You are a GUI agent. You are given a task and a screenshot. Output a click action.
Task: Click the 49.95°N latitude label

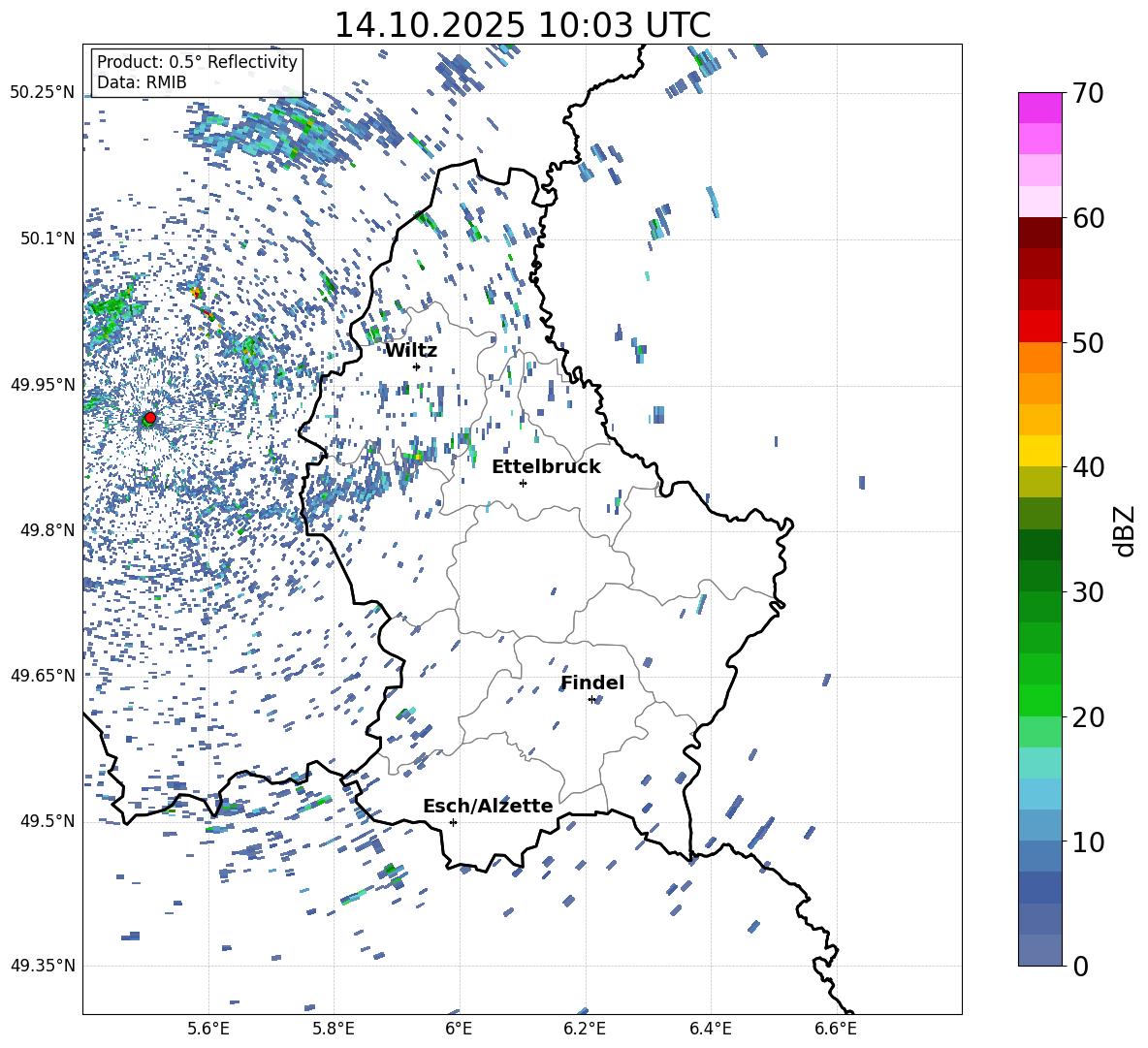click(x=43, y=384)
